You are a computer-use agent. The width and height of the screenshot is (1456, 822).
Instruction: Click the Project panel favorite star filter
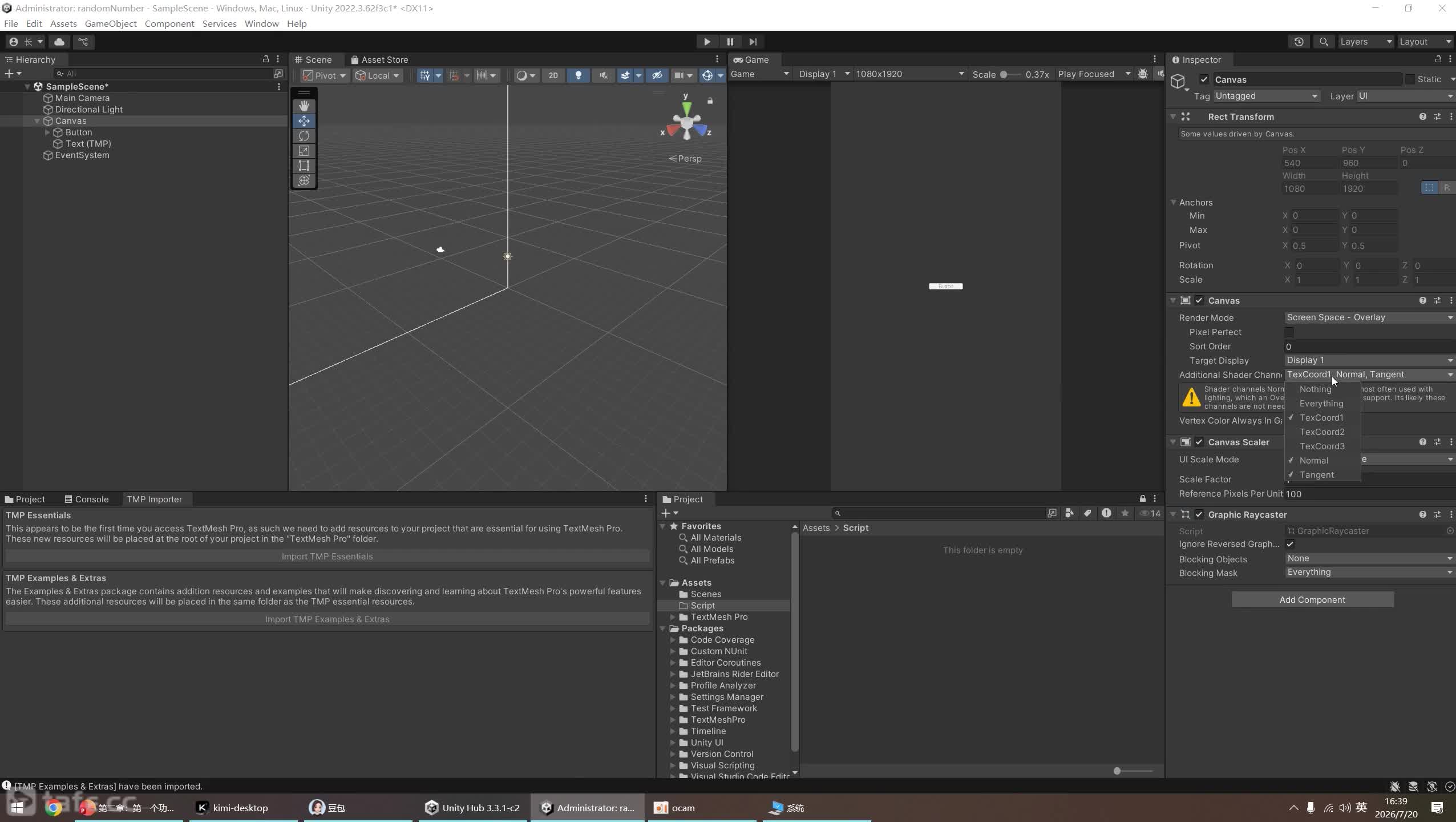click(x=1125, y=513)
